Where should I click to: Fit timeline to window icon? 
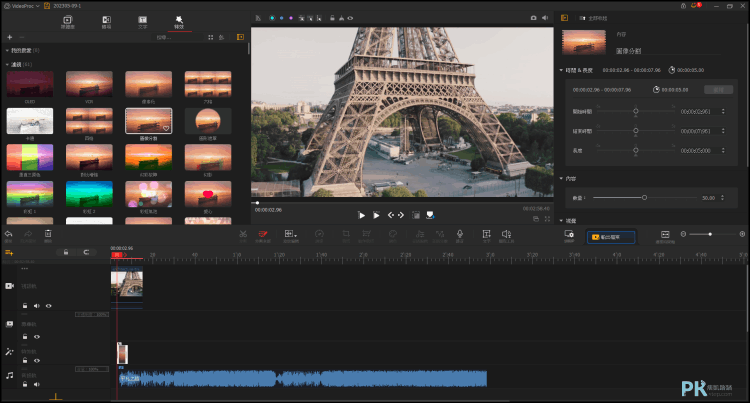665,234
